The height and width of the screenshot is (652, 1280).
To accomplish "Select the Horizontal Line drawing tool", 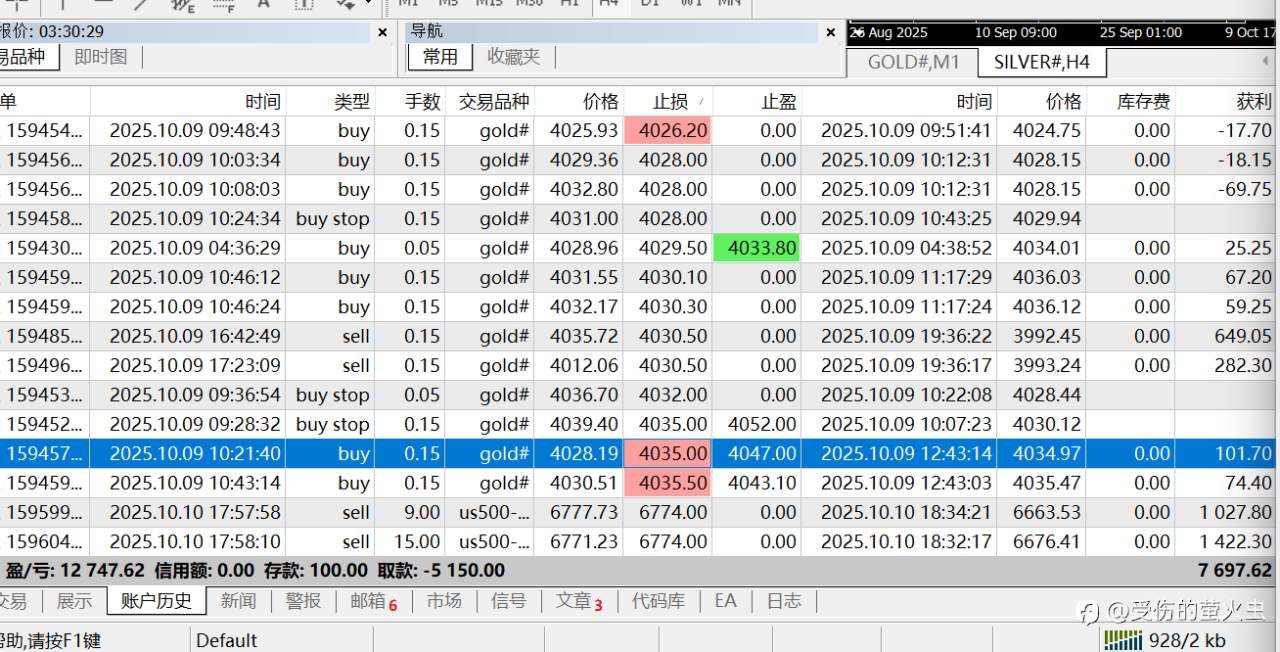I will 104,7.
